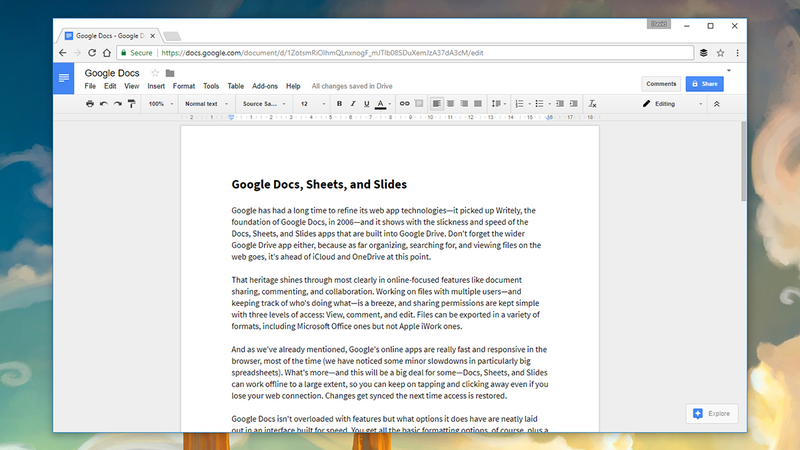The width and height of the screenshot is (800, 450).
Task: Open the Help menu
Action: 293,86
